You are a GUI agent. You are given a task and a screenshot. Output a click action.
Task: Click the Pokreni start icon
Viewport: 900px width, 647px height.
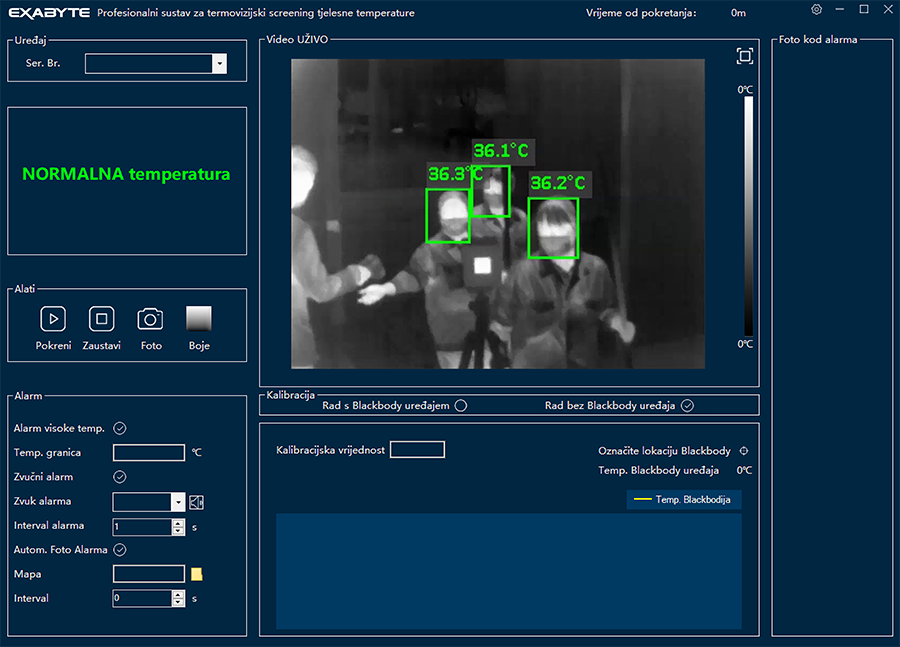(52, 319)
